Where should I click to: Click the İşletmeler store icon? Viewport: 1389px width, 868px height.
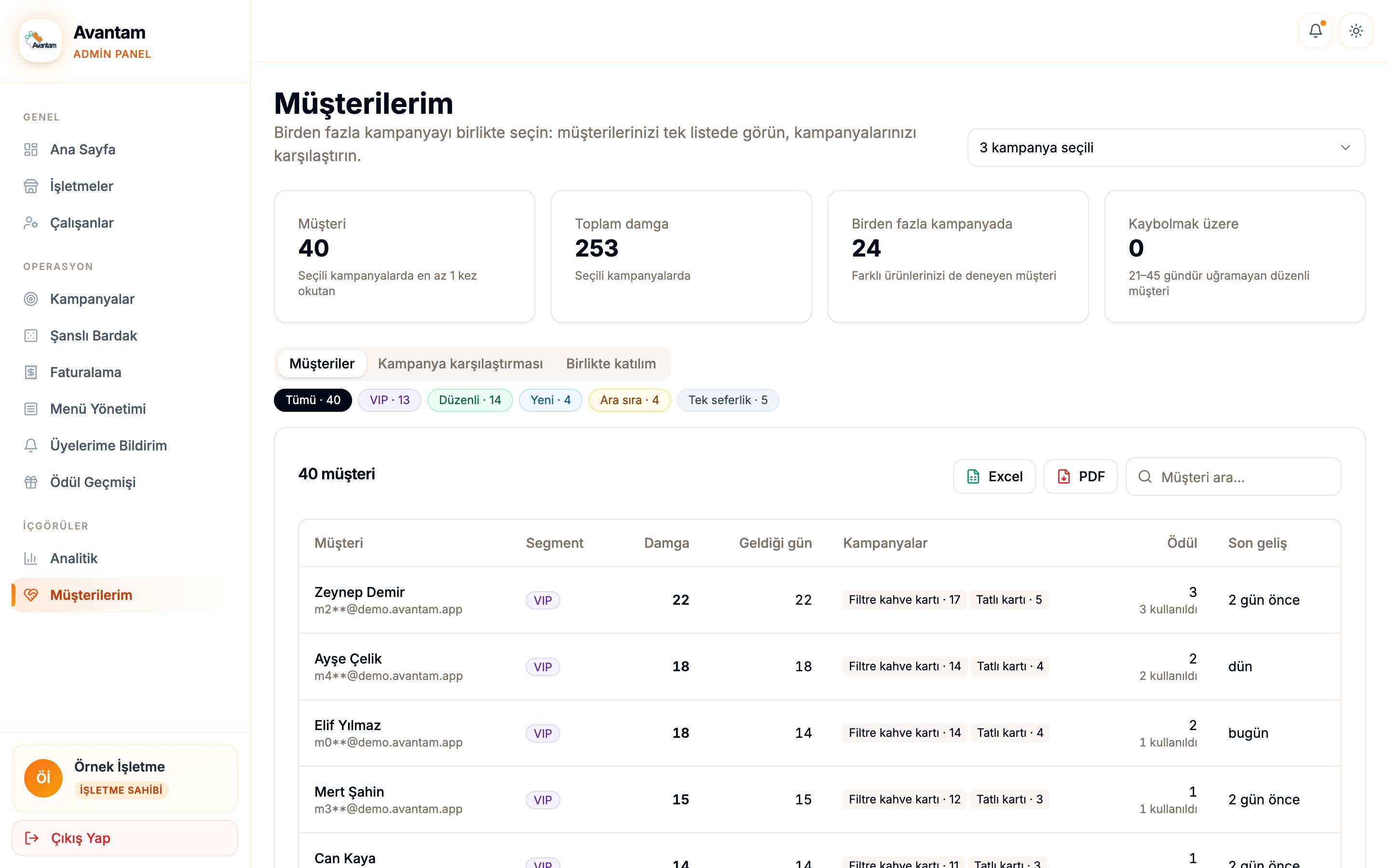pyautogui.click(x=31, y=186)
